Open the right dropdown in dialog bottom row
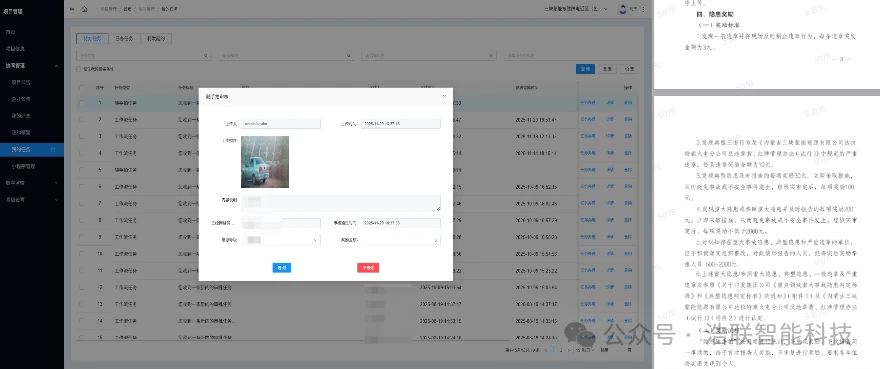Screen dimensions: 880x369 pyautogui.click(x=401, y=240)
